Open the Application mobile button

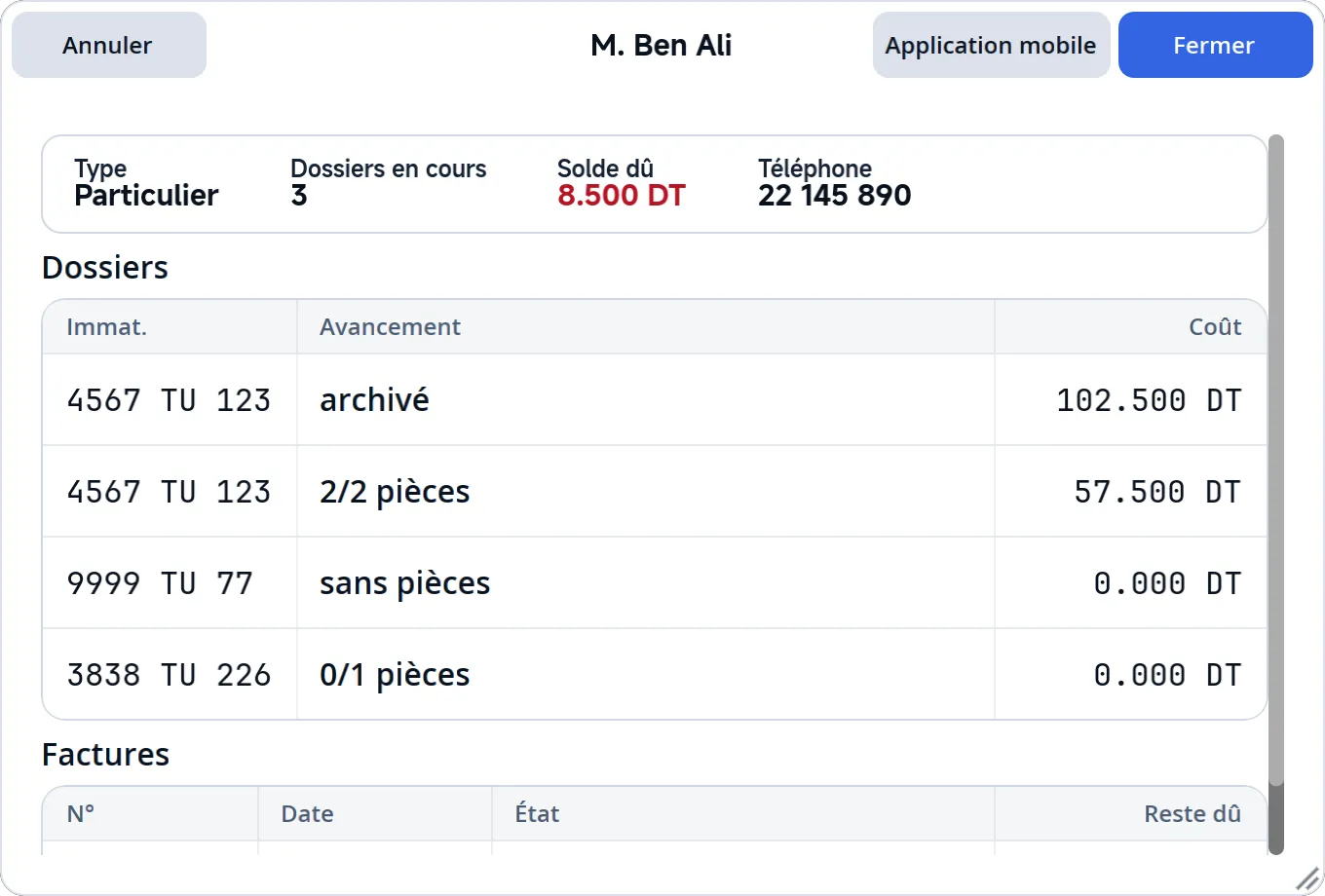coord(991,45)
